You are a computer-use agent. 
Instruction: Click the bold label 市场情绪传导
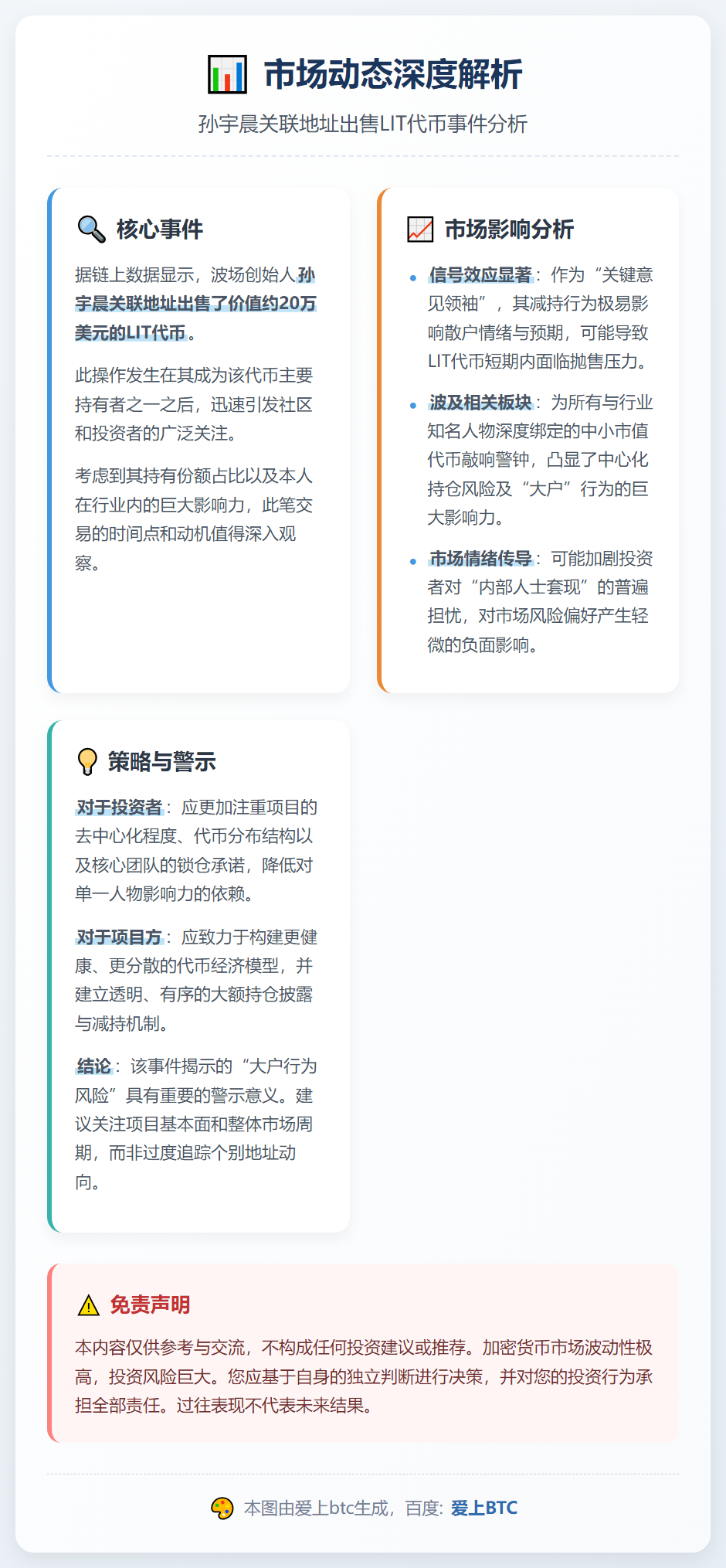[480, 559]
